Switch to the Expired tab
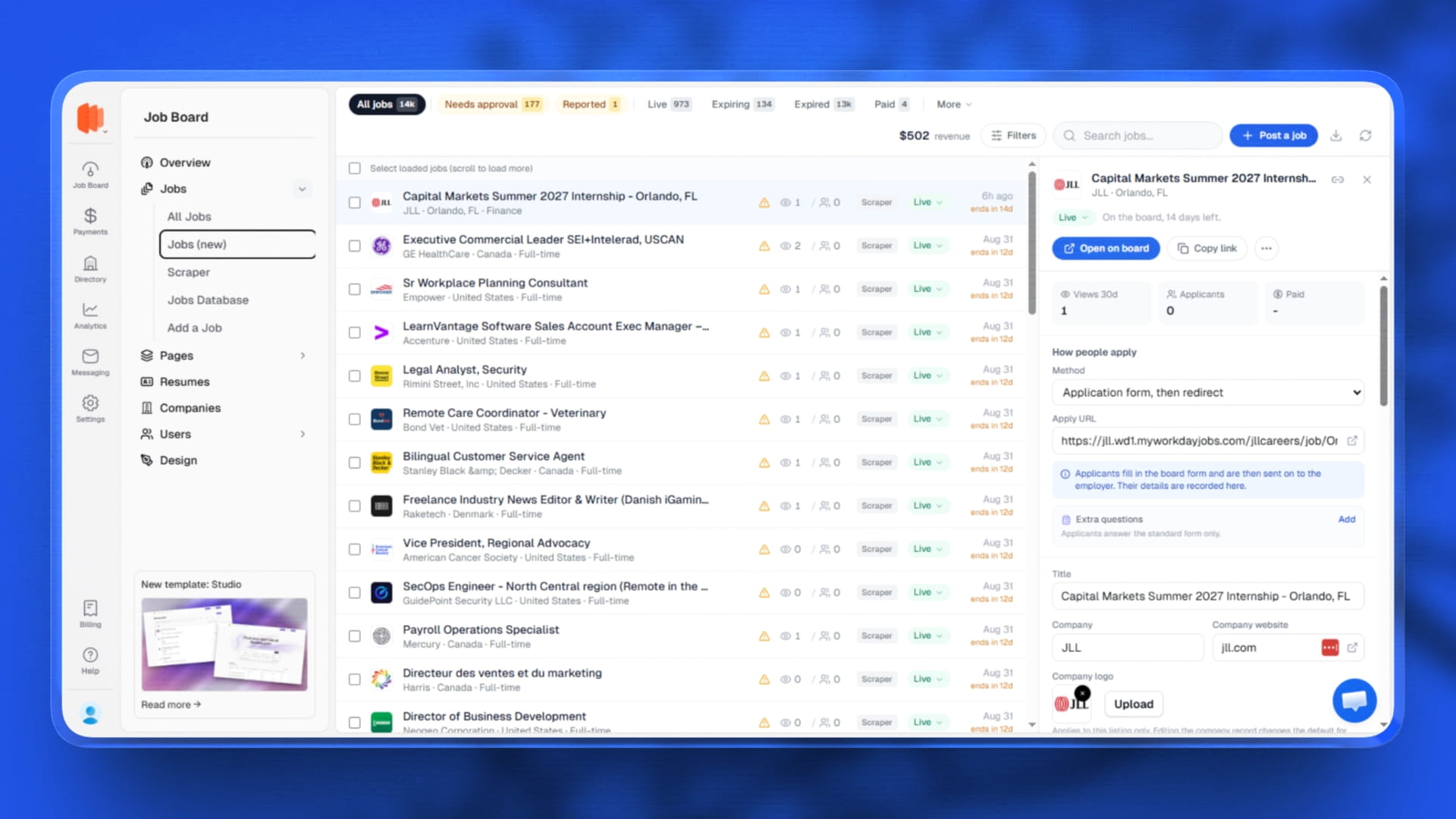The image size is (1456, 819). 824,105
